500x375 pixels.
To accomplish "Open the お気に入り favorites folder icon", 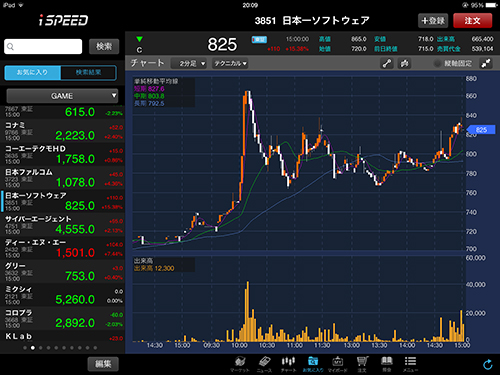I will click(x=313, y=364).
